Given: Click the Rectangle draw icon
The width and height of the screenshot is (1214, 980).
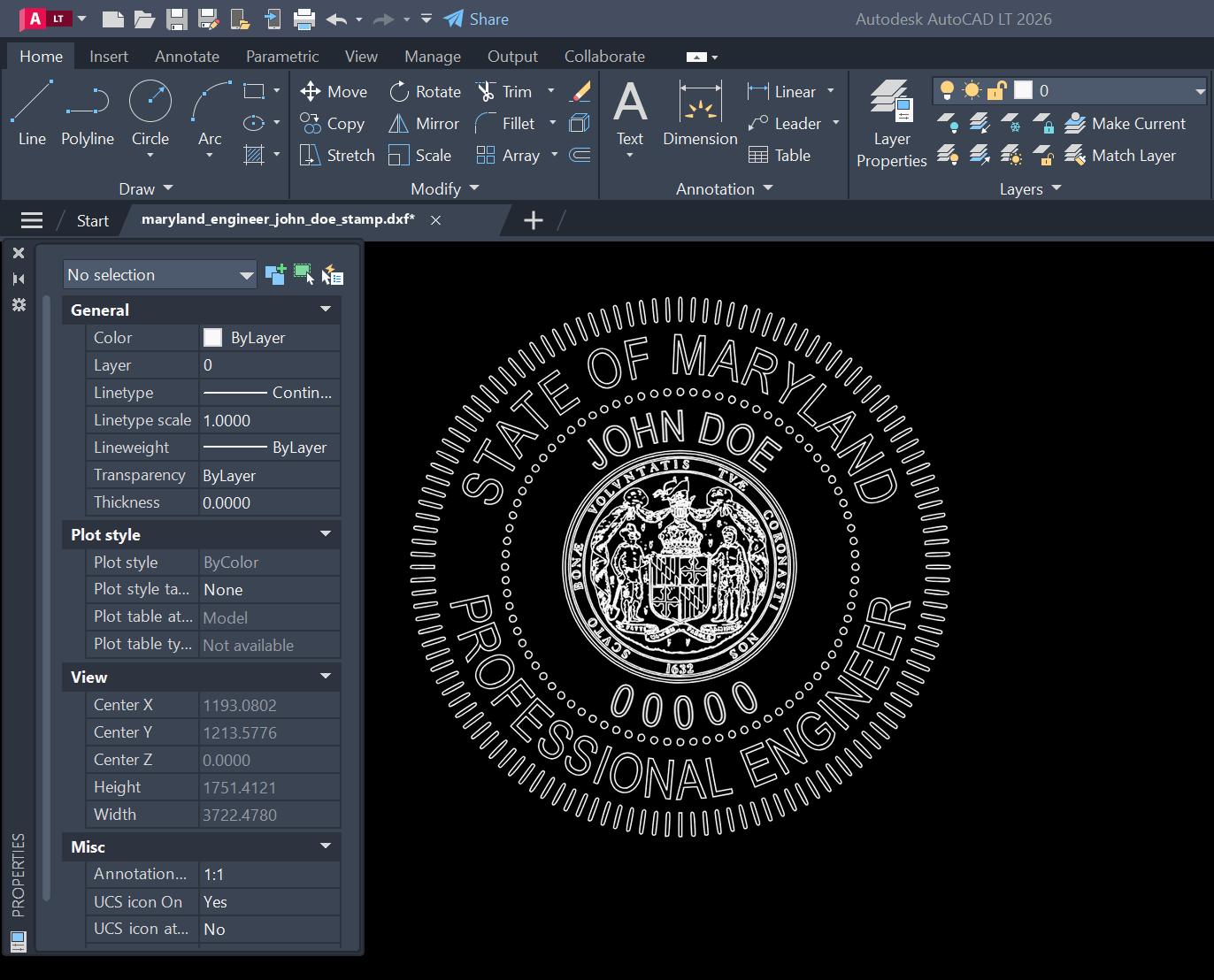Looking at the screenshot, I should (254, 91).
